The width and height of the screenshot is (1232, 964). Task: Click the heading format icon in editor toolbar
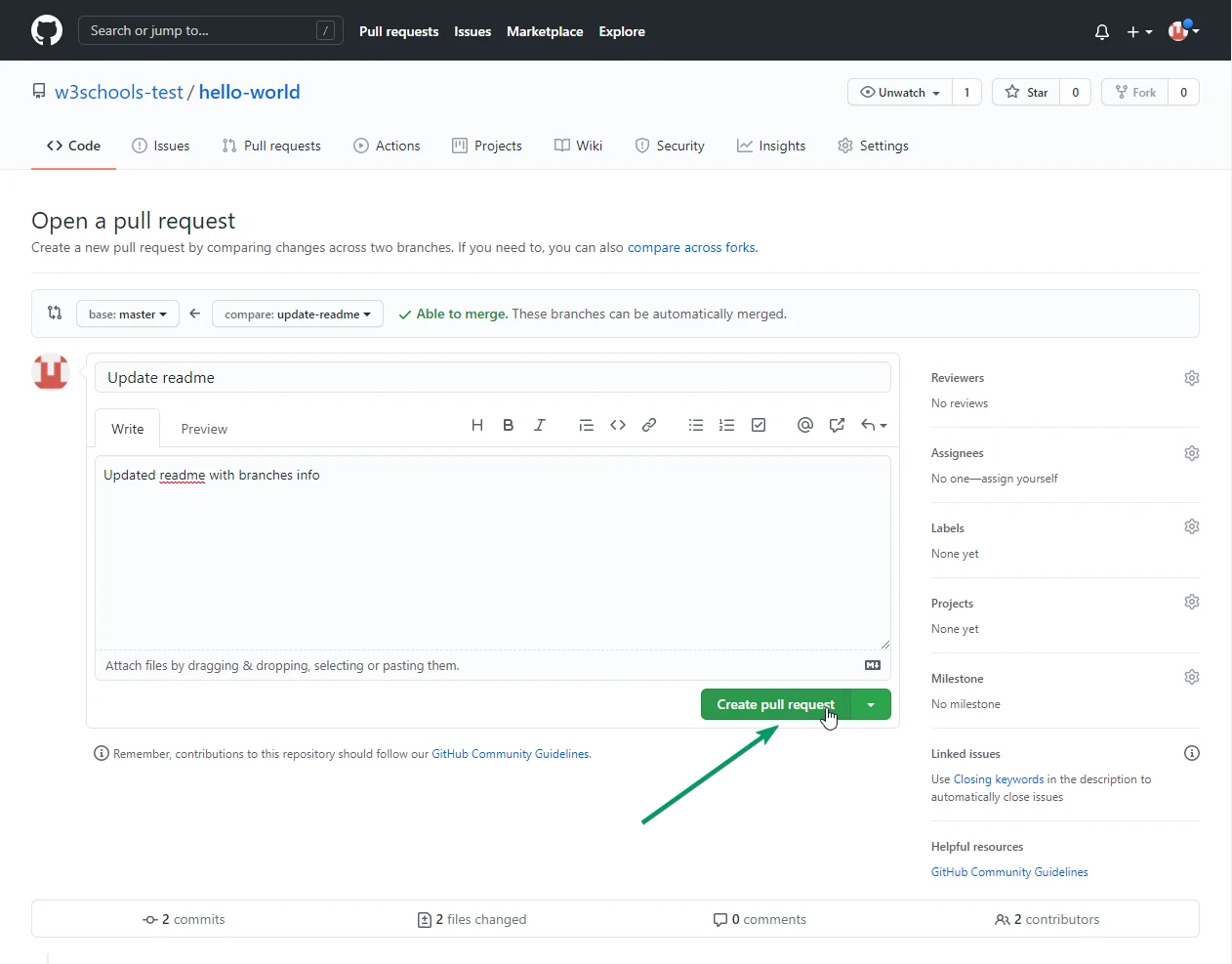click(477, 425)
